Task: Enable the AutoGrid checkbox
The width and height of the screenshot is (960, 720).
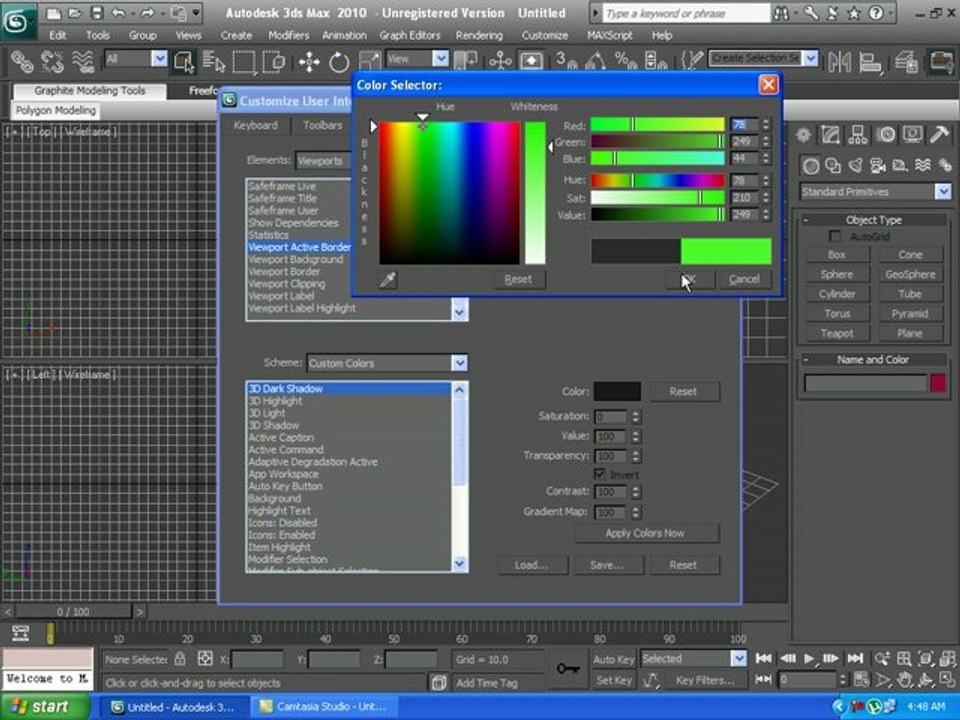Action: pos(834,236)
